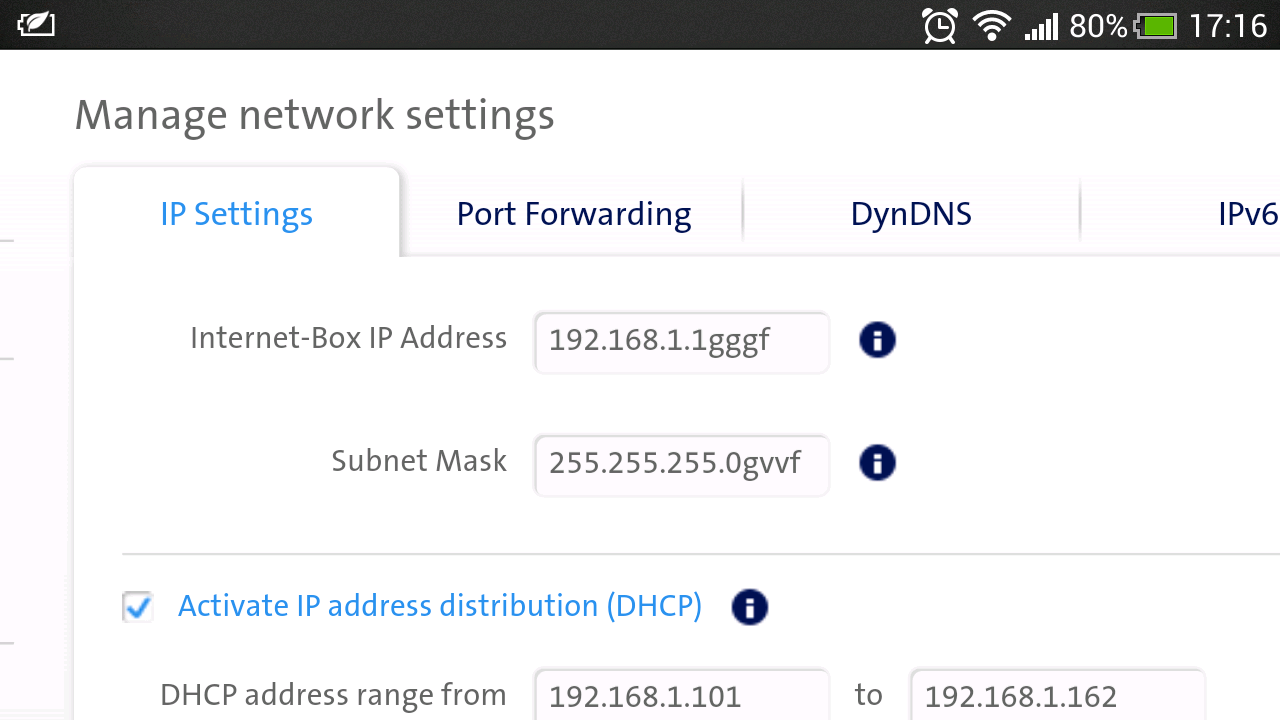Edit the DHCP range start address field
This screenshot has height=720, width=1280.
click(682, 696)
